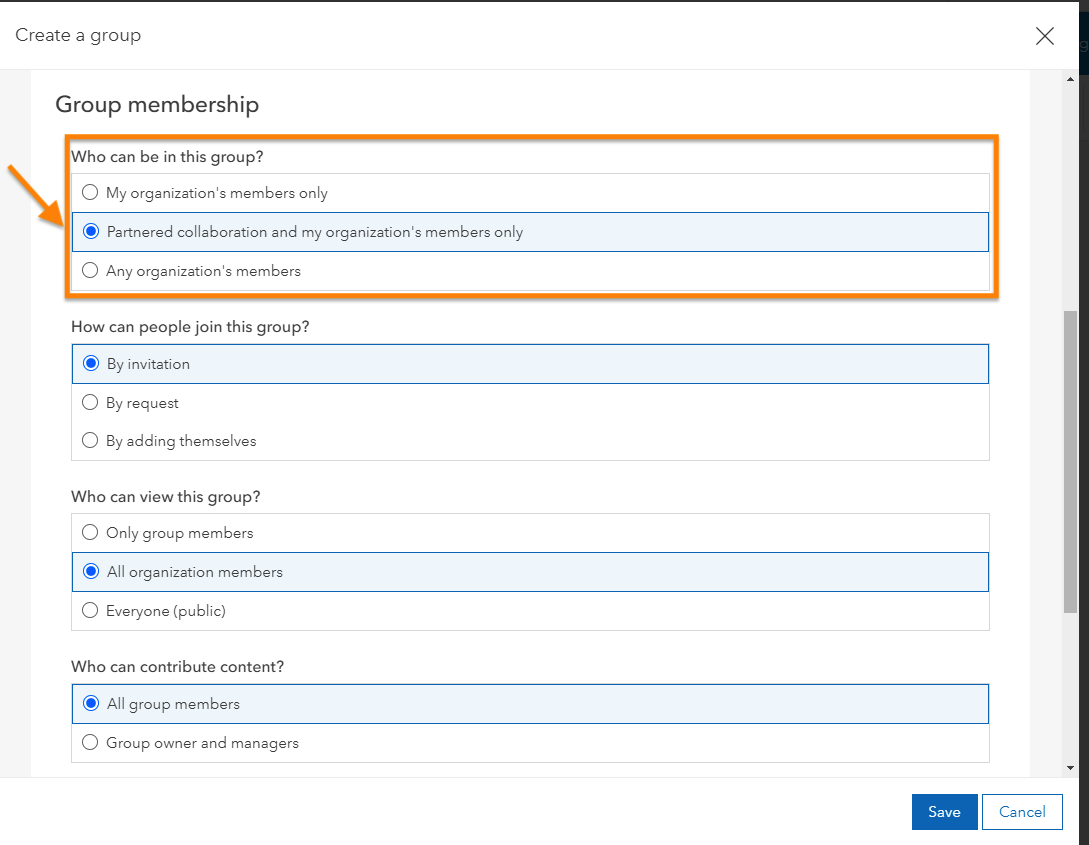The height and width of the screenshot is (845, 1089).
Task: Click the Save button
Action: pyautogui.click(x=944, y=812)
